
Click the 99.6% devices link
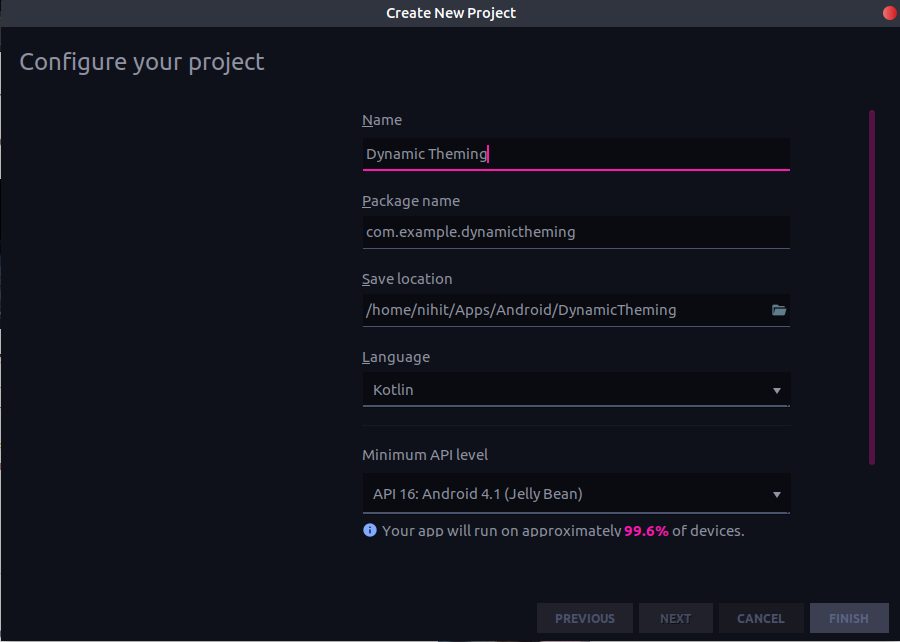[646, 530]
